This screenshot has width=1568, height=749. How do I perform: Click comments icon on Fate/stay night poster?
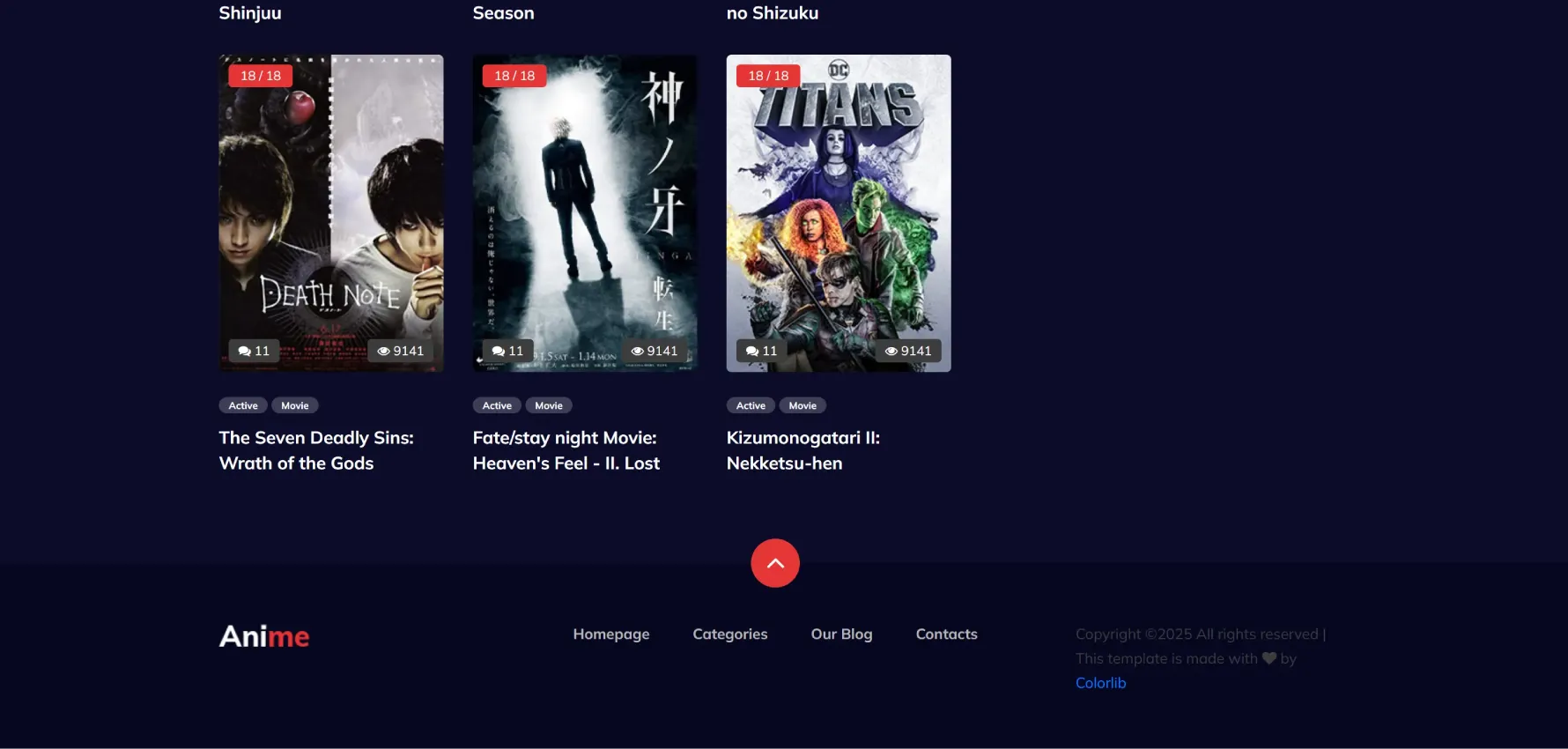[x=499, y=351]
